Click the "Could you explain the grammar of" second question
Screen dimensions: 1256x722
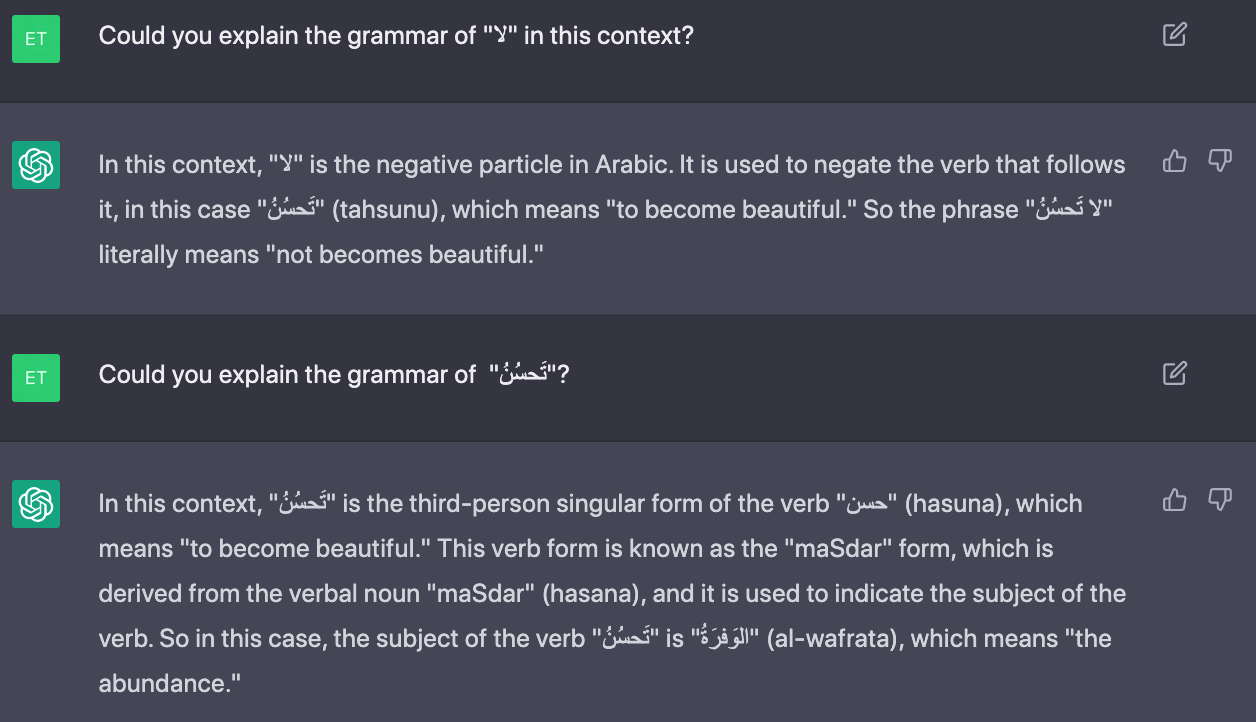point(288,375)
